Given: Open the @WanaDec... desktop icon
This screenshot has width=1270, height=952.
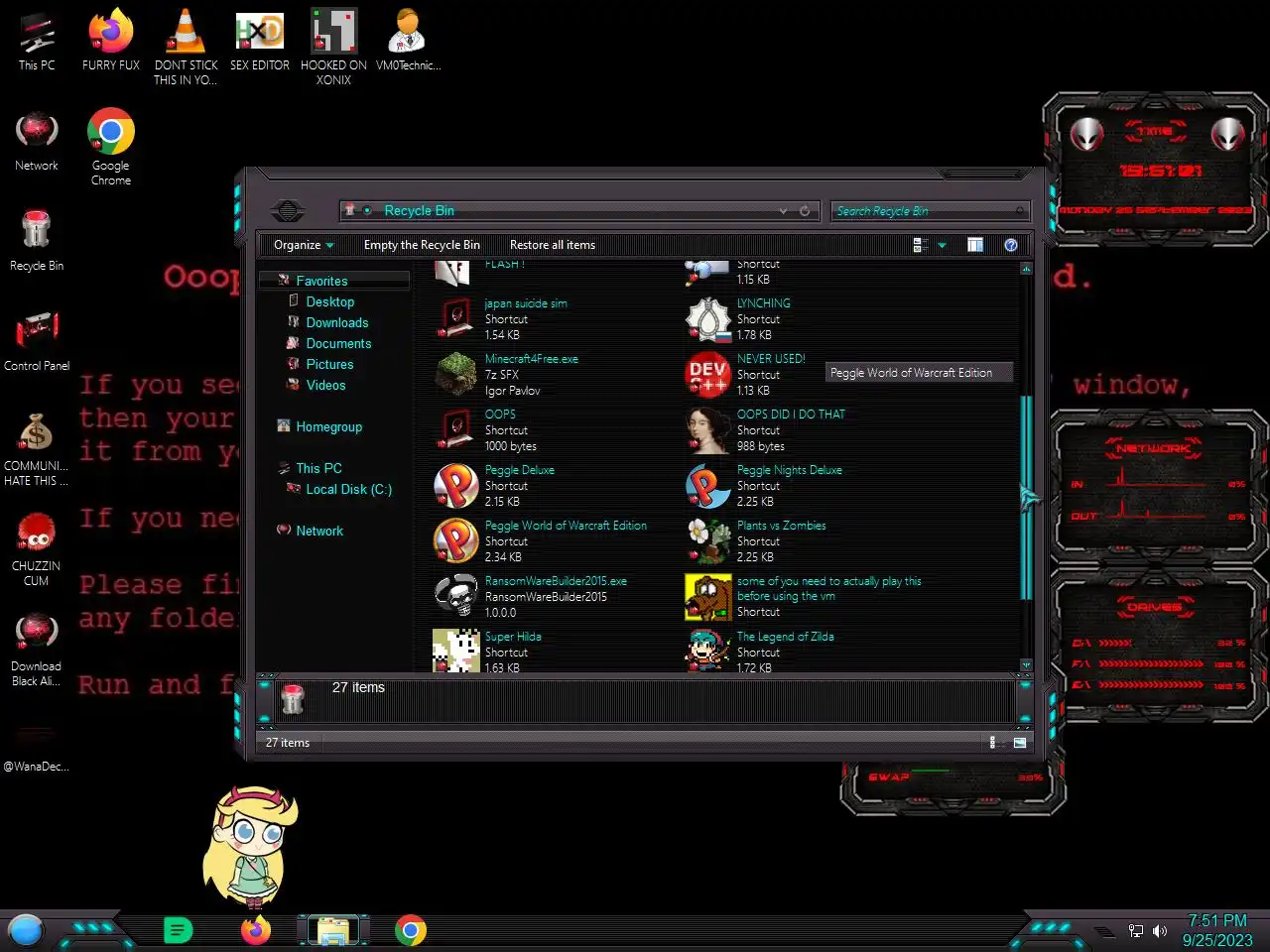Looking at the screenshot, I should click(37, 749).
